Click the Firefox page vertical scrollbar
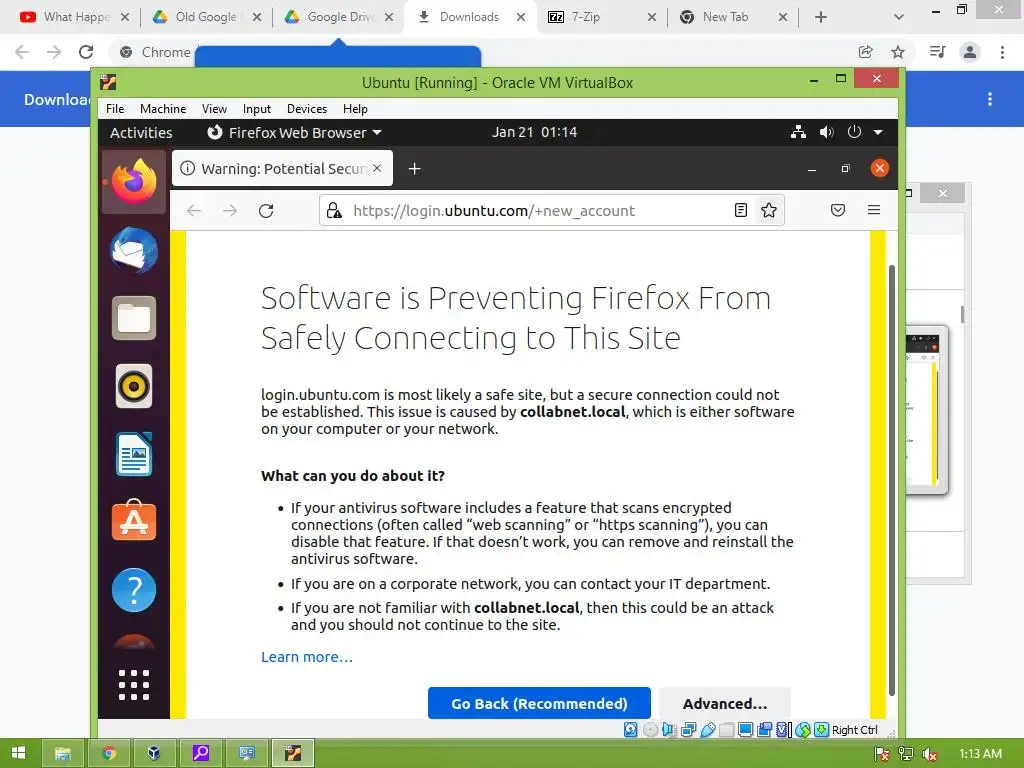The height and width of the screenshot is (768, 1024). [891, 480]
